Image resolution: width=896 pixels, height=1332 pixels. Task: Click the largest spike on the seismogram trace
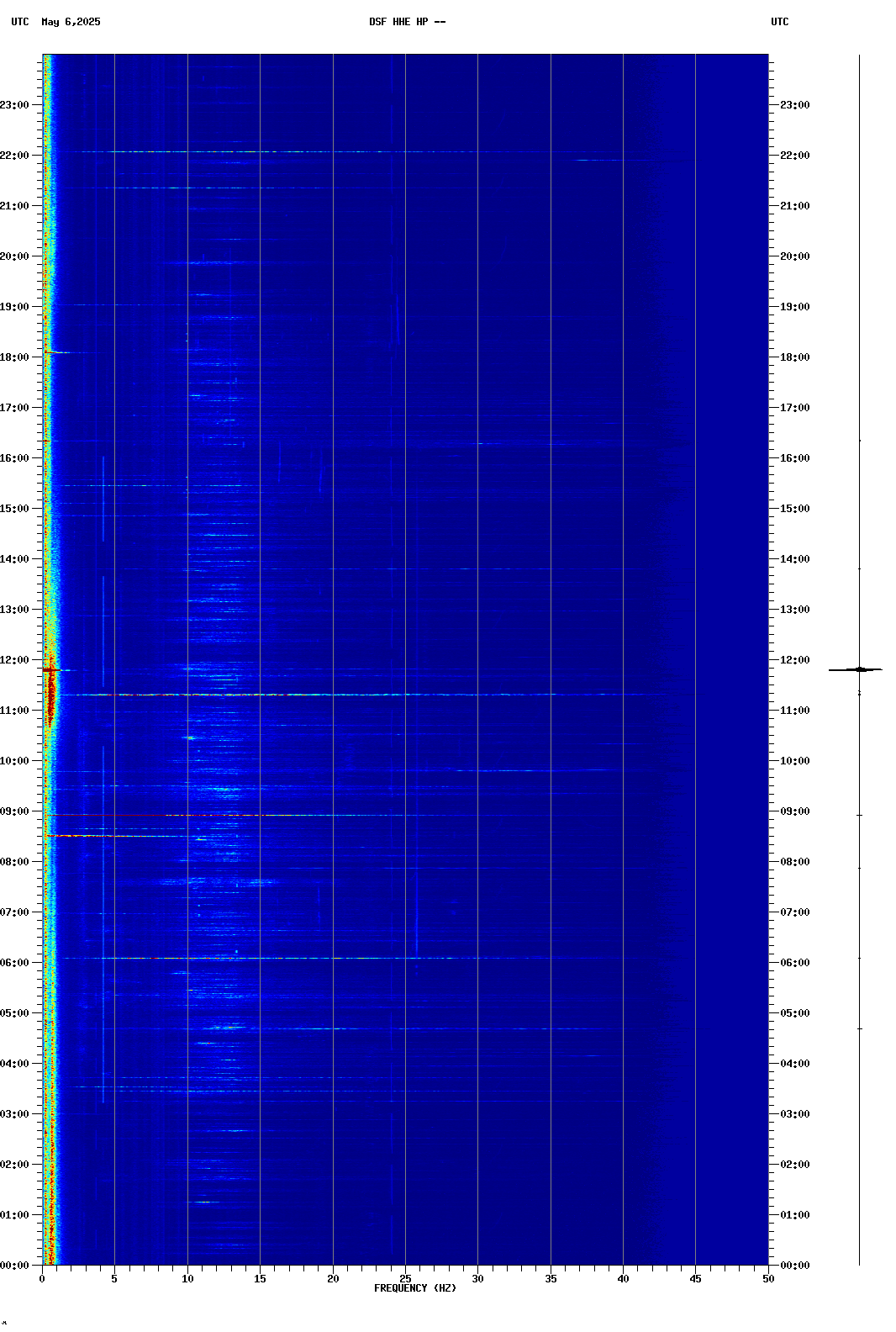click(856, 669)
